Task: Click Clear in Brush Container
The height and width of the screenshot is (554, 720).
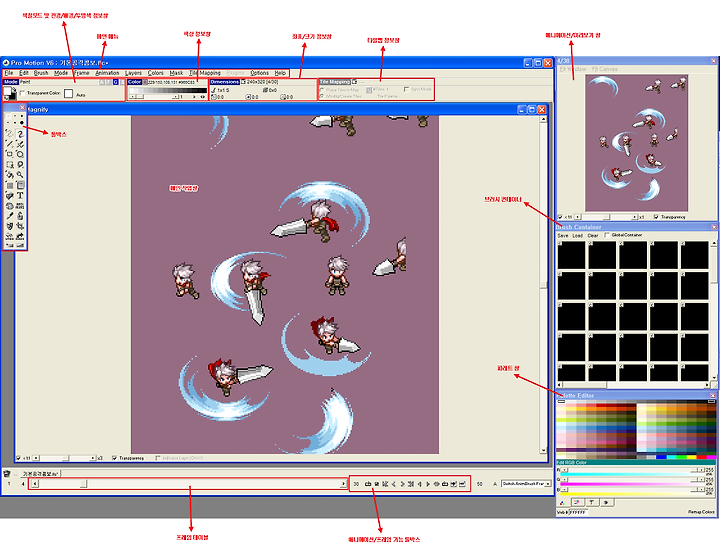Action: point(593,235)
